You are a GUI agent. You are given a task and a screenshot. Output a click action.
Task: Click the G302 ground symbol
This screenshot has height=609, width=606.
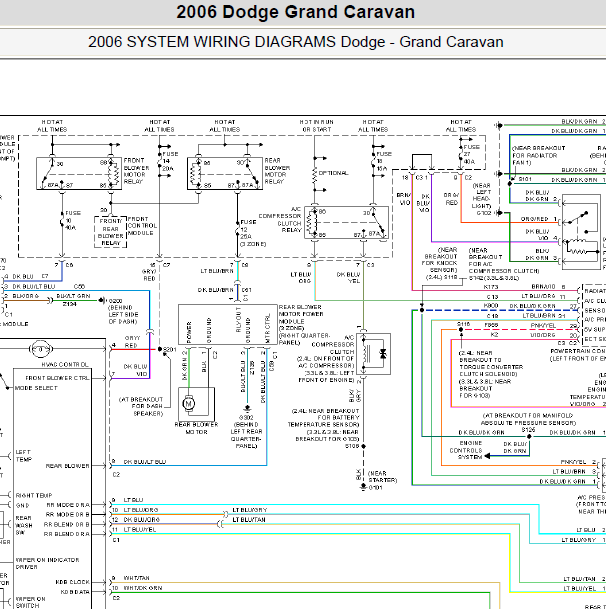247,409
